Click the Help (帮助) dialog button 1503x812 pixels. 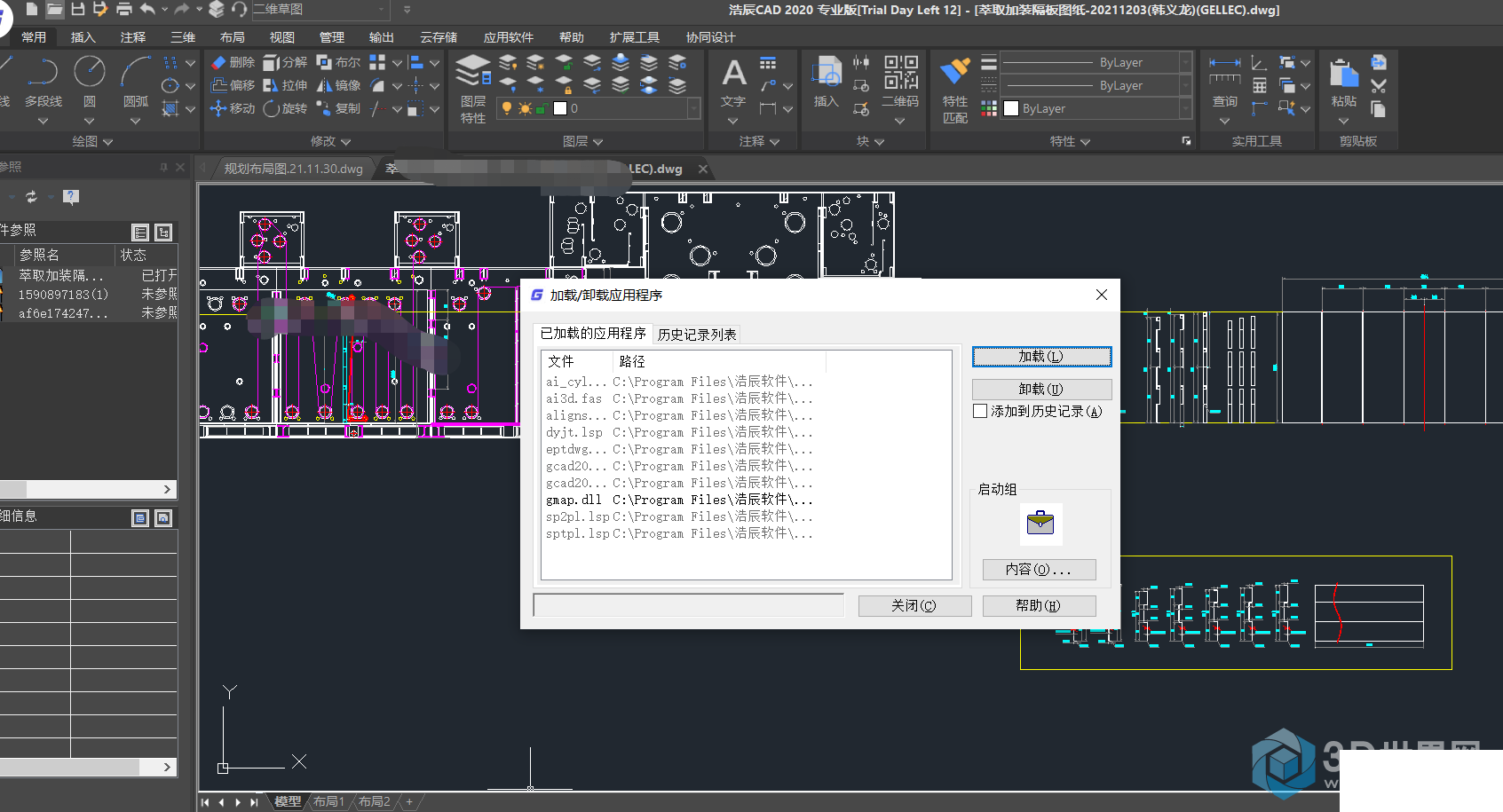pyautogui.click(x=1039, y=606)
